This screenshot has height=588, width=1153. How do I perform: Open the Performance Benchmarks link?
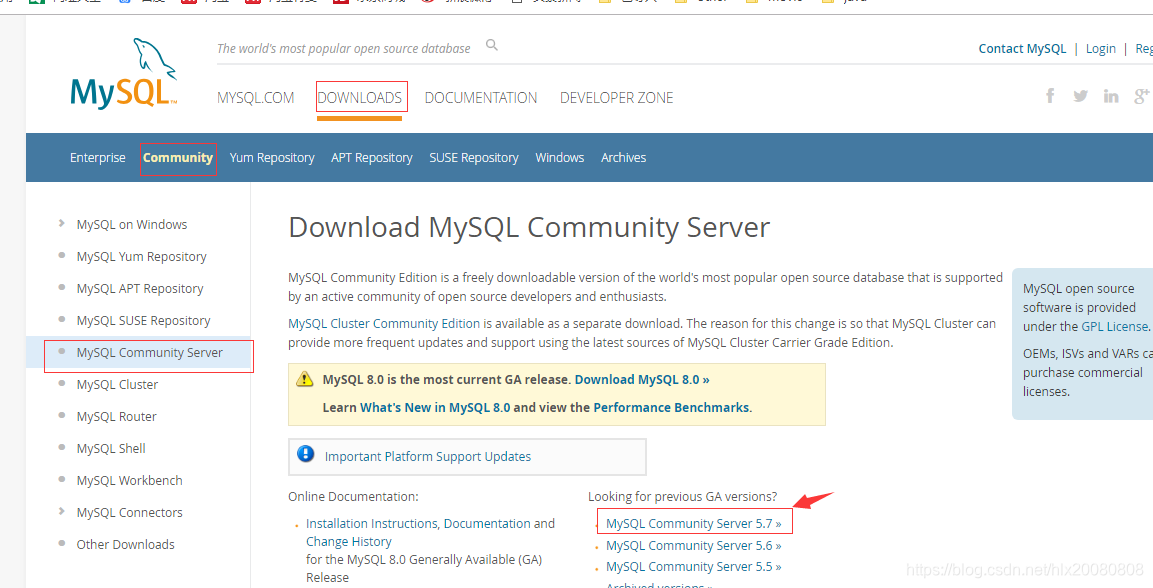671,407
